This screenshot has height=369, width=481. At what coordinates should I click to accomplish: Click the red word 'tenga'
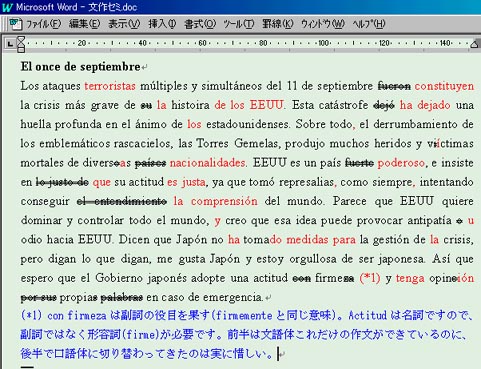(410, 278)
